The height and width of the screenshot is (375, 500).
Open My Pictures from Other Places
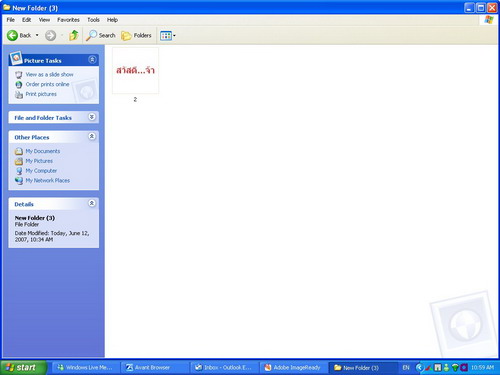pyautogui.click(x=39, y=161)
